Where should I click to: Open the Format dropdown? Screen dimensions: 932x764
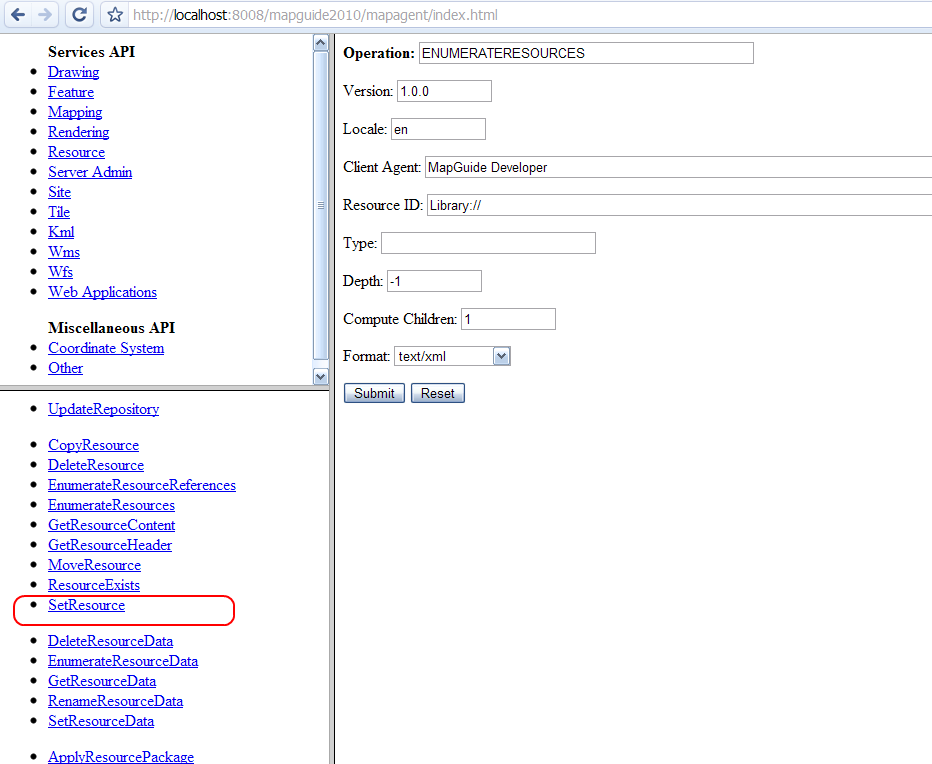click(x=452, y=356)
